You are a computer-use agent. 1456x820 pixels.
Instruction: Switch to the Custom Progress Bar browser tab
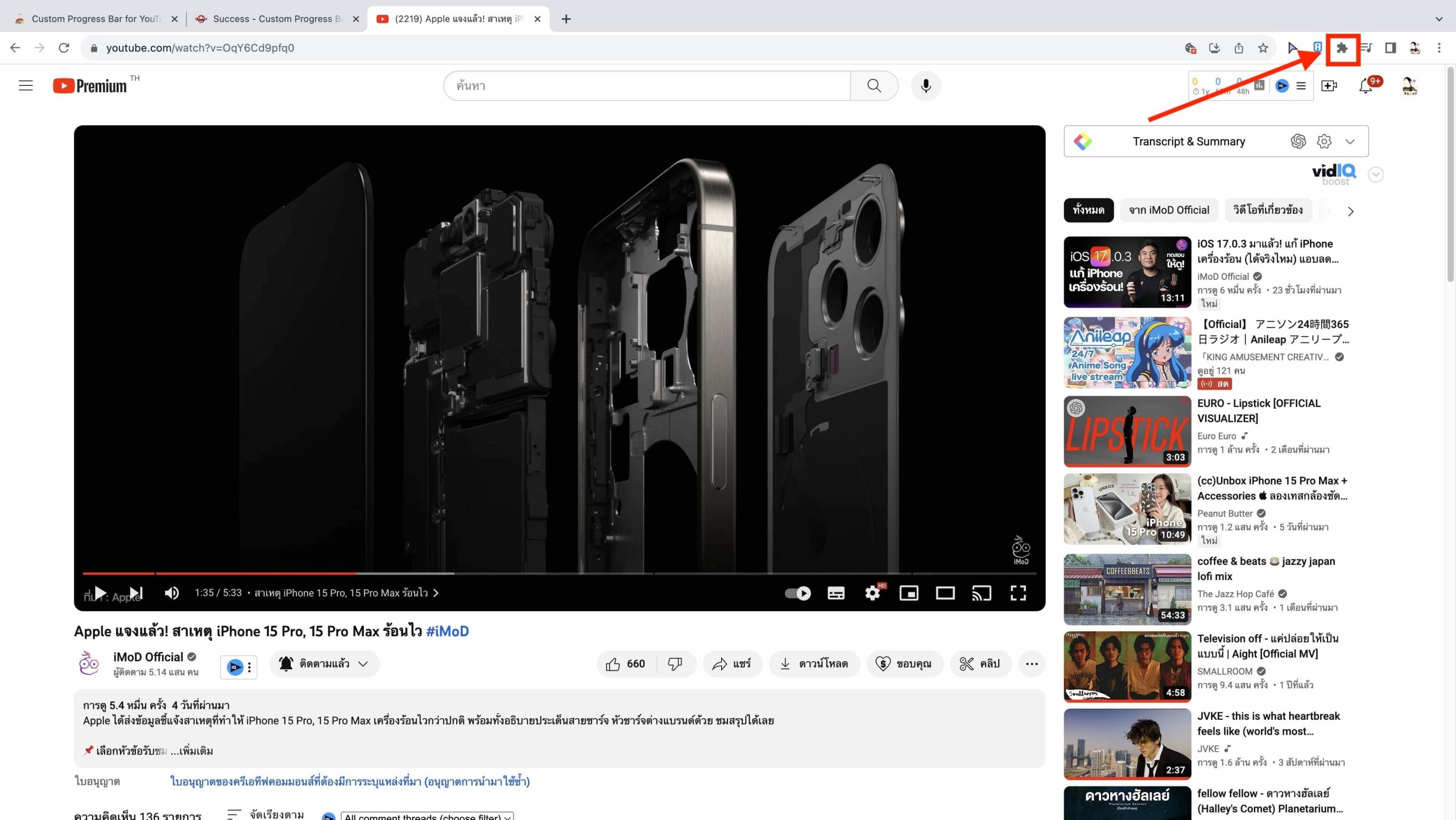tap(96, 19)
